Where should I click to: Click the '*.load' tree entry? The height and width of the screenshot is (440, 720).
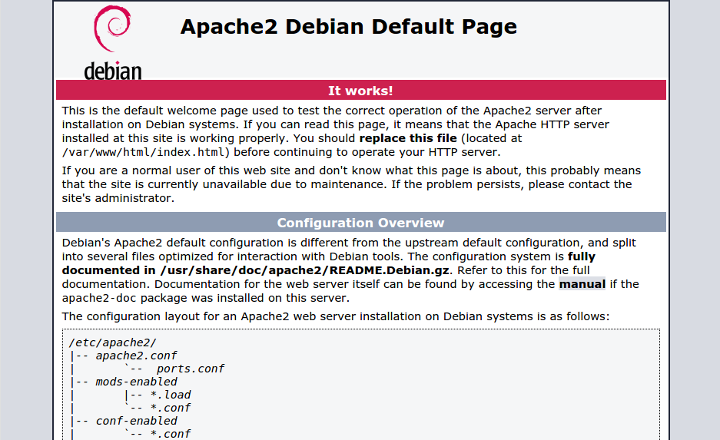tap(170, 395)
